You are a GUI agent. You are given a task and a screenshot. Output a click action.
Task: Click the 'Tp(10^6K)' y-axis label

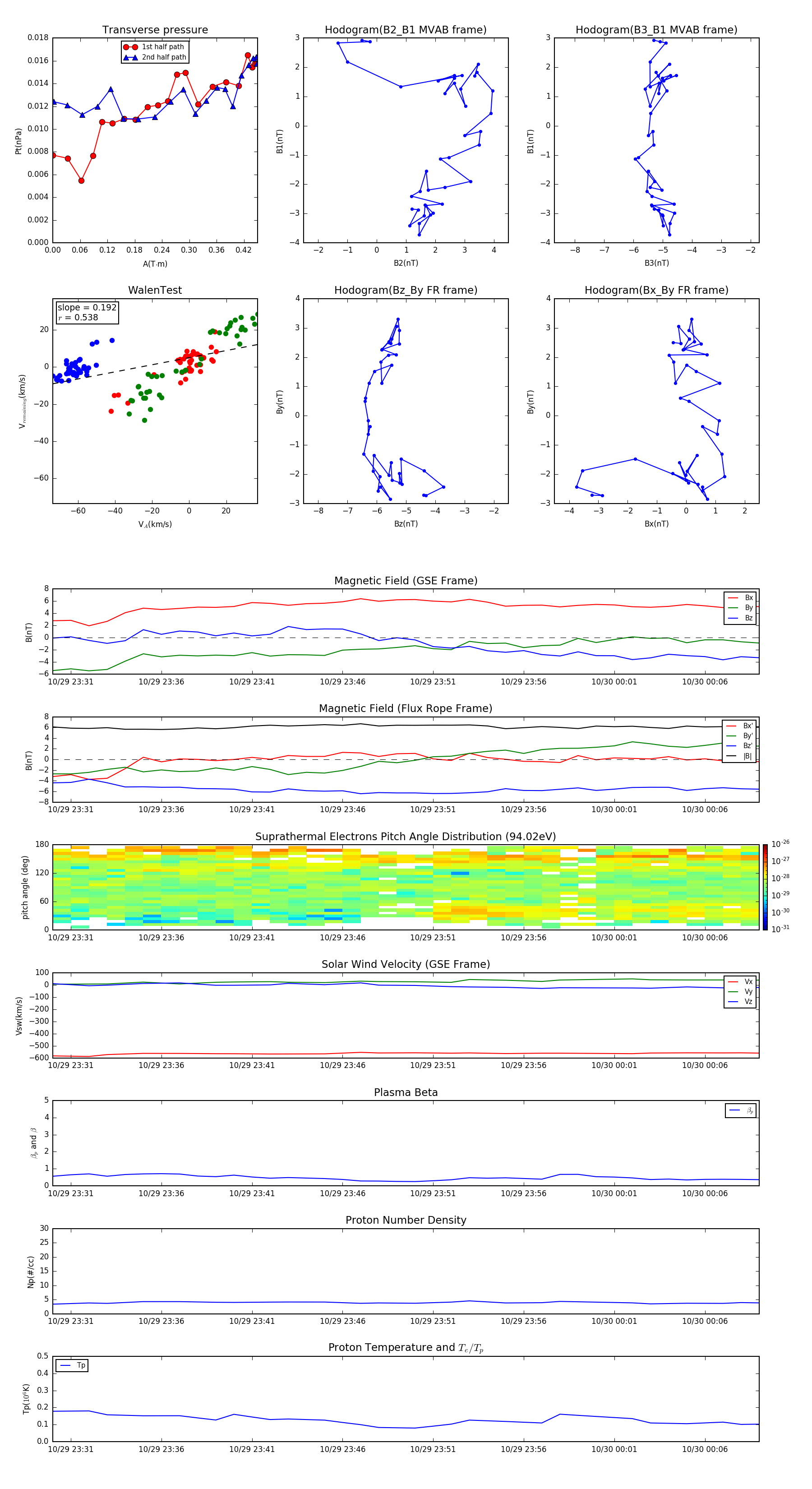click(x=26, y=1399)
